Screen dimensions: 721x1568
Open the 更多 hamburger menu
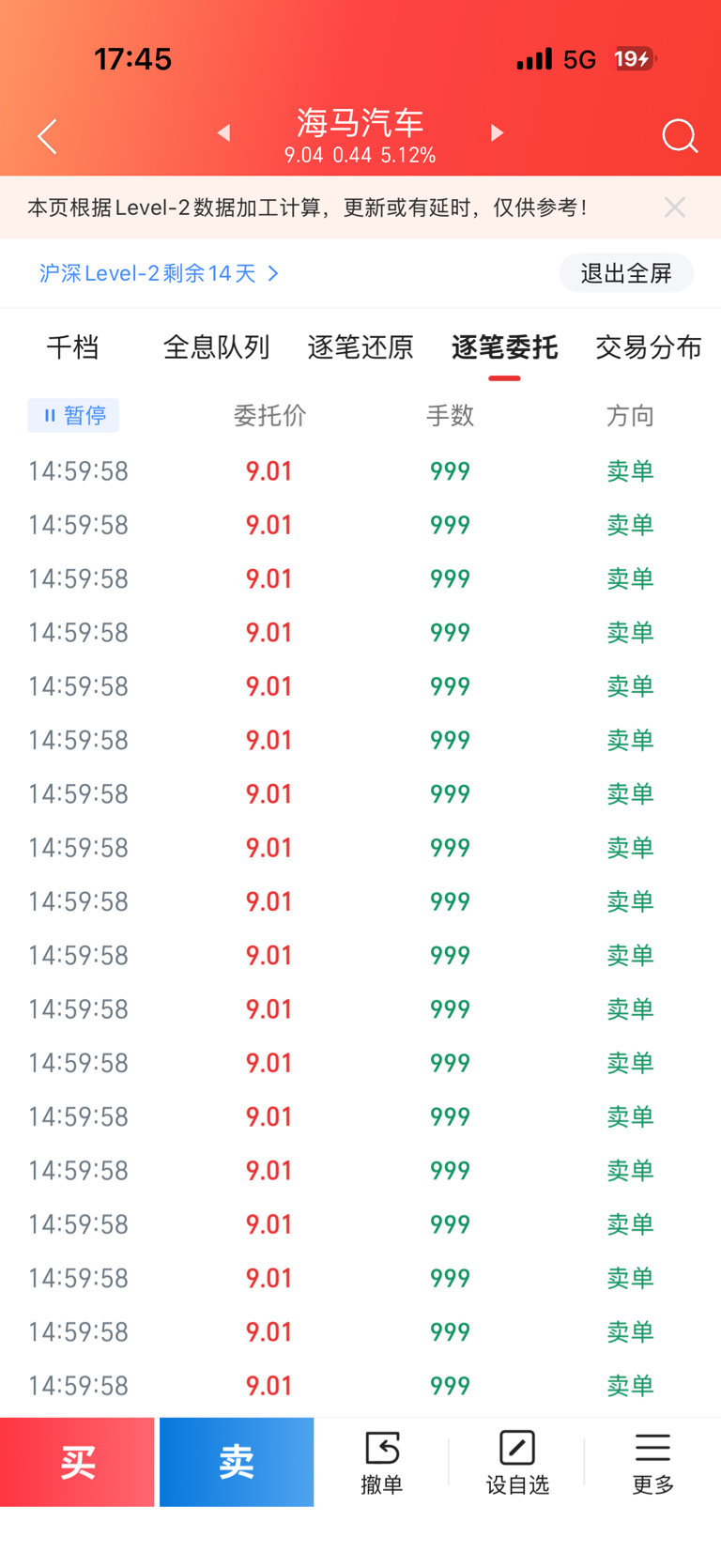click(652, 1461)
